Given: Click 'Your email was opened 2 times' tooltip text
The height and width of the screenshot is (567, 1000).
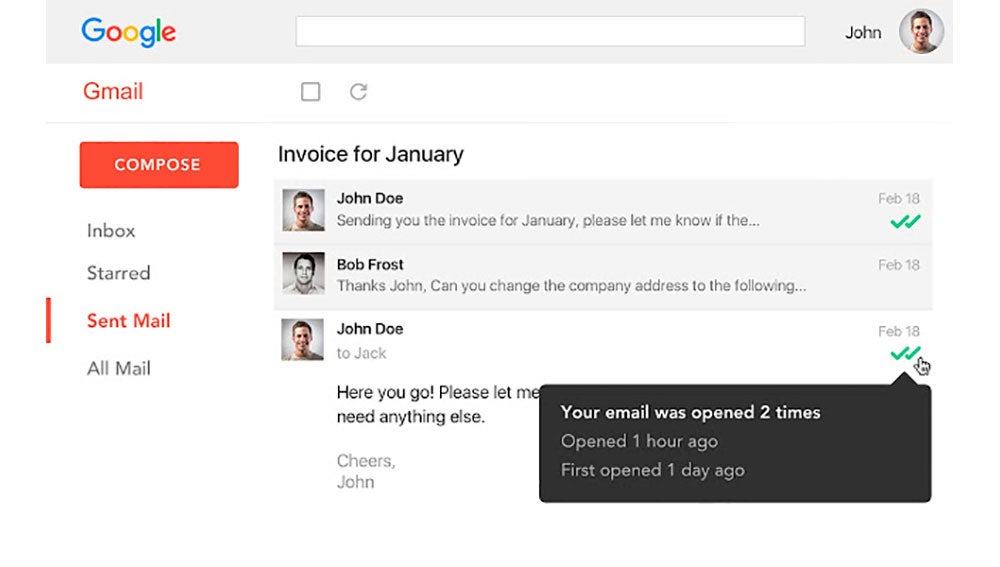Looking at the screenshot, I should coord(691,413).
